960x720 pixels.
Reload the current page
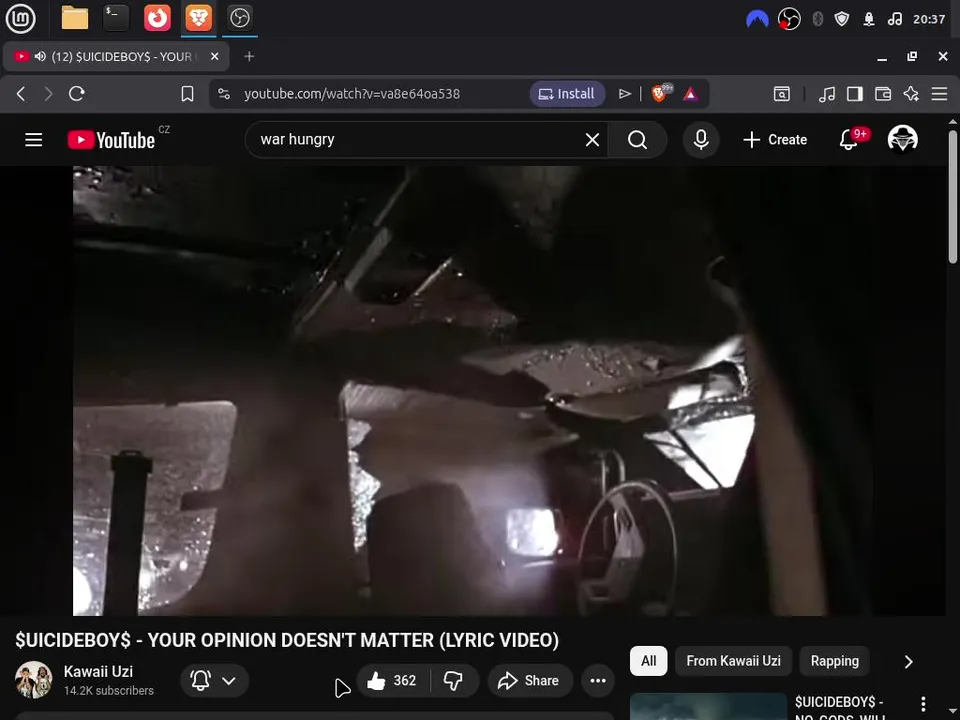77,94
